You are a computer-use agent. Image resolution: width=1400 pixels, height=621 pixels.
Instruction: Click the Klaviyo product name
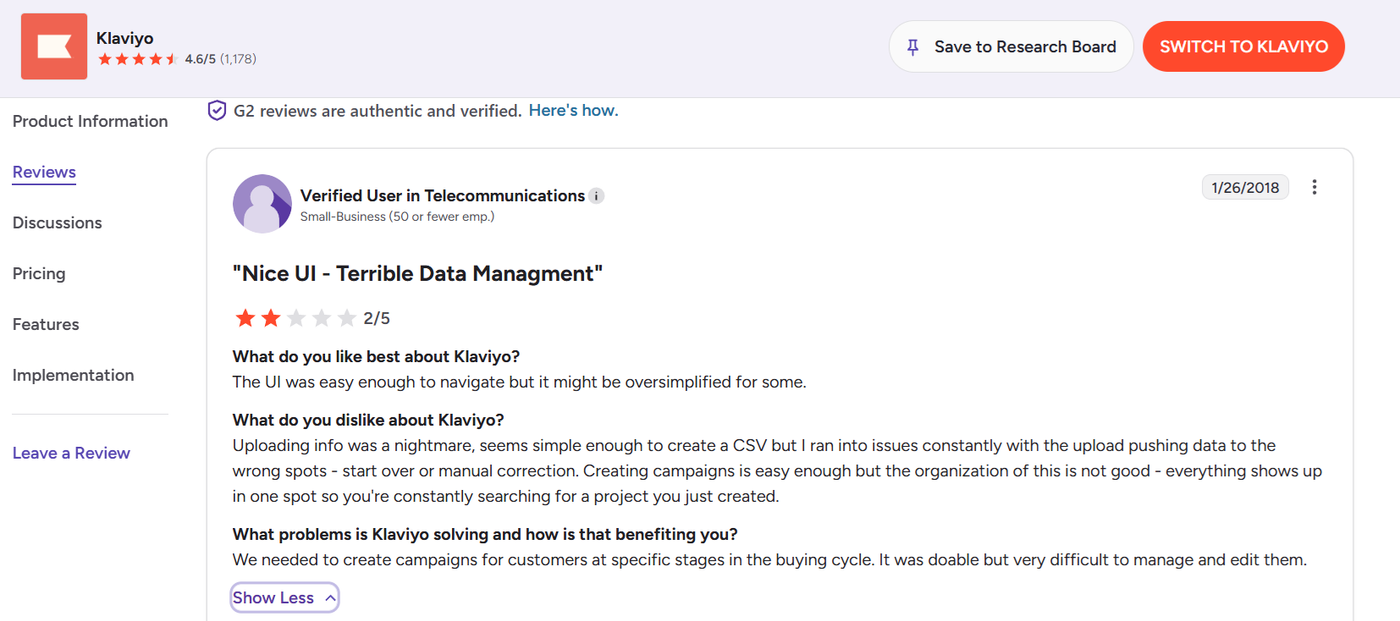[x=125, y=38]
